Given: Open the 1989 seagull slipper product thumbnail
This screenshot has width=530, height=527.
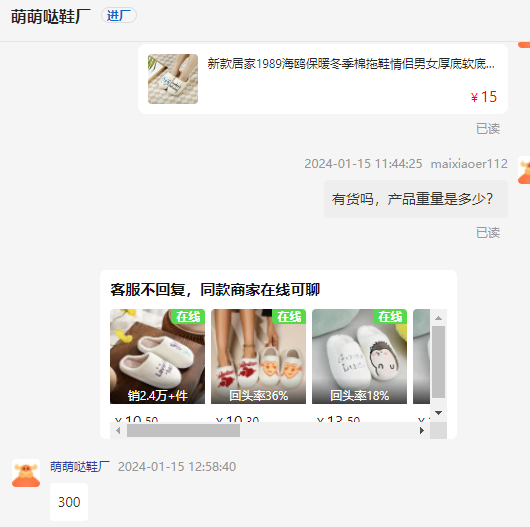Looking at the screenshot, I should pyautogui.click(x=173, y=79).
